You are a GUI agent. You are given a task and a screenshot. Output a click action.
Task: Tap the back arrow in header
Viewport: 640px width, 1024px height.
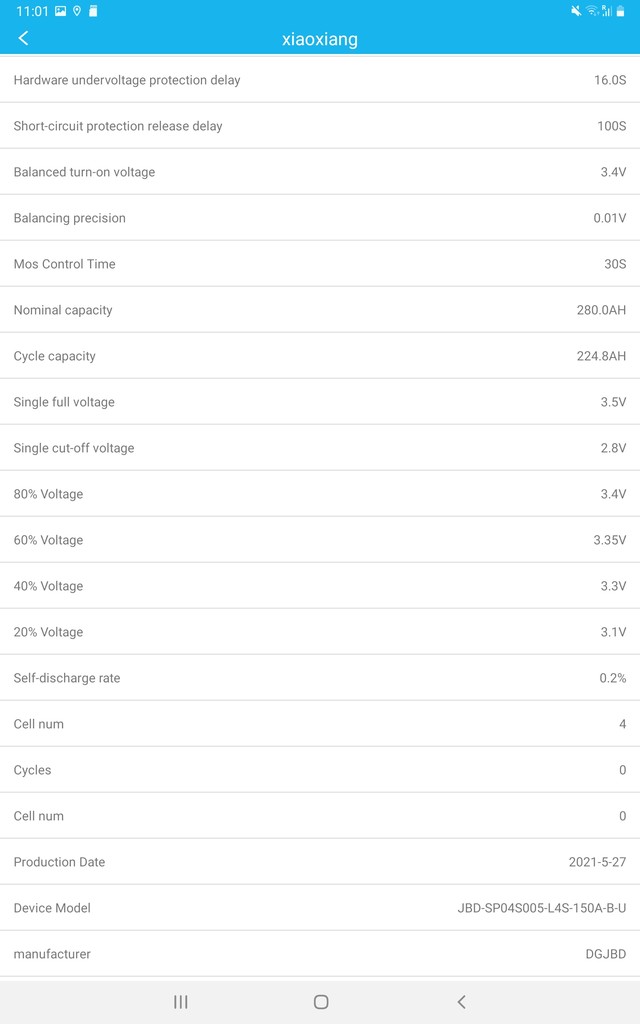24,38
